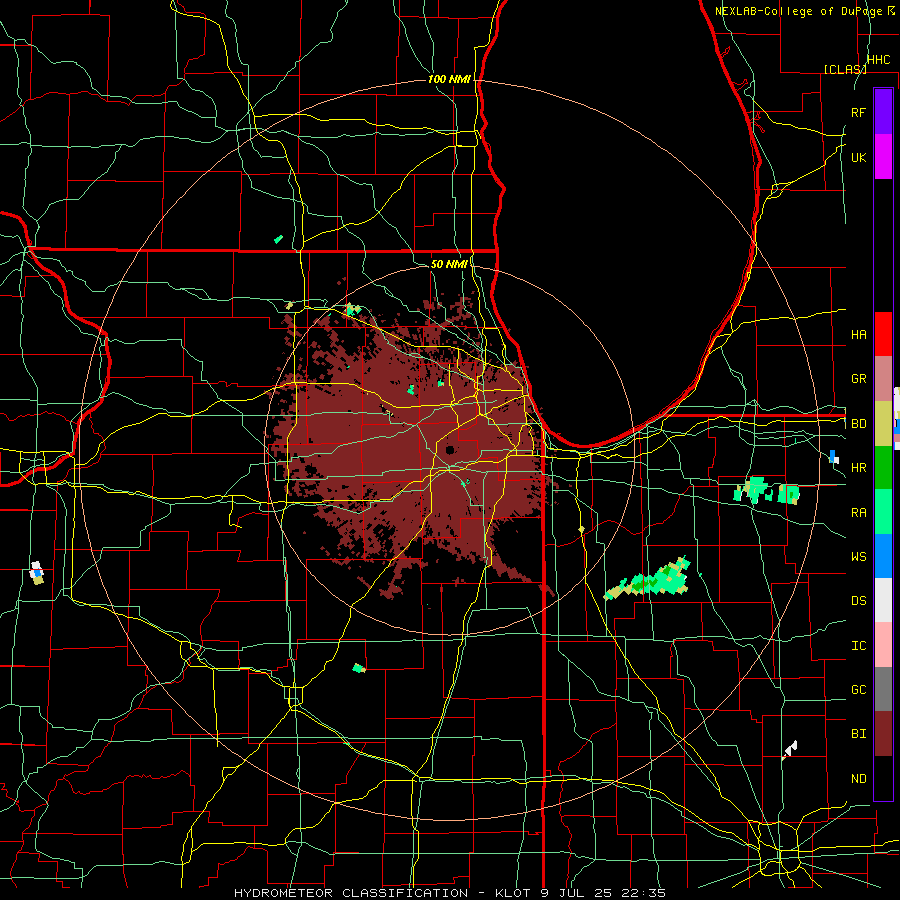Click the GC legend label
The height and width of the screenshot is (900, 900).
(858, 690)
